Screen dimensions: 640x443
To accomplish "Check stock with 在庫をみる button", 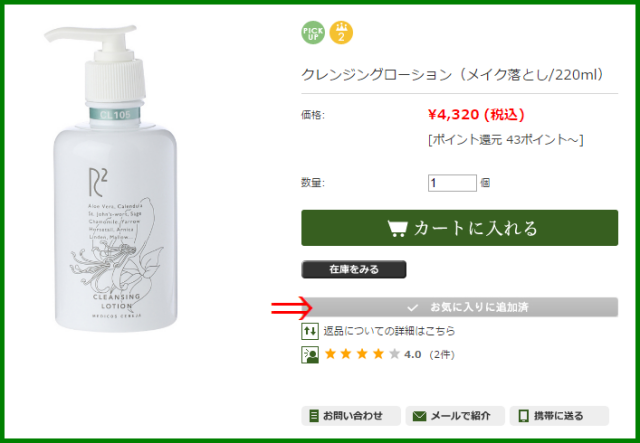I will [x=354, y=269].
